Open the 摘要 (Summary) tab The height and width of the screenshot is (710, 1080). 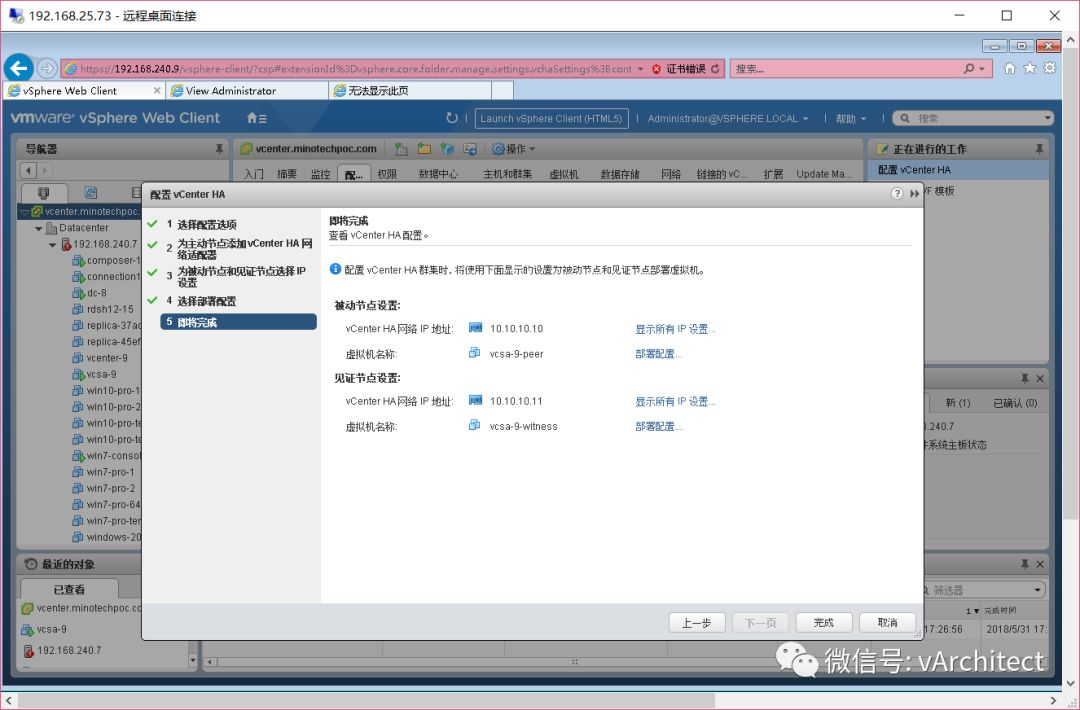click(287, 174)
